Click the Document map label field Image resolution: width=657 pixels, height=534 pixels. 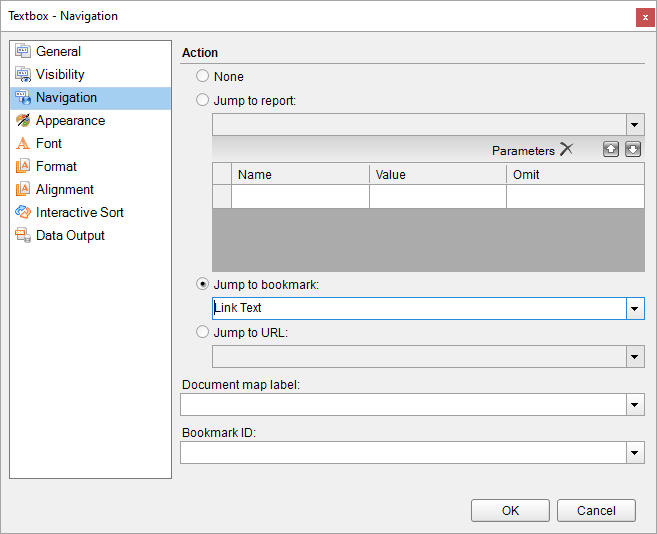(404, 404)
